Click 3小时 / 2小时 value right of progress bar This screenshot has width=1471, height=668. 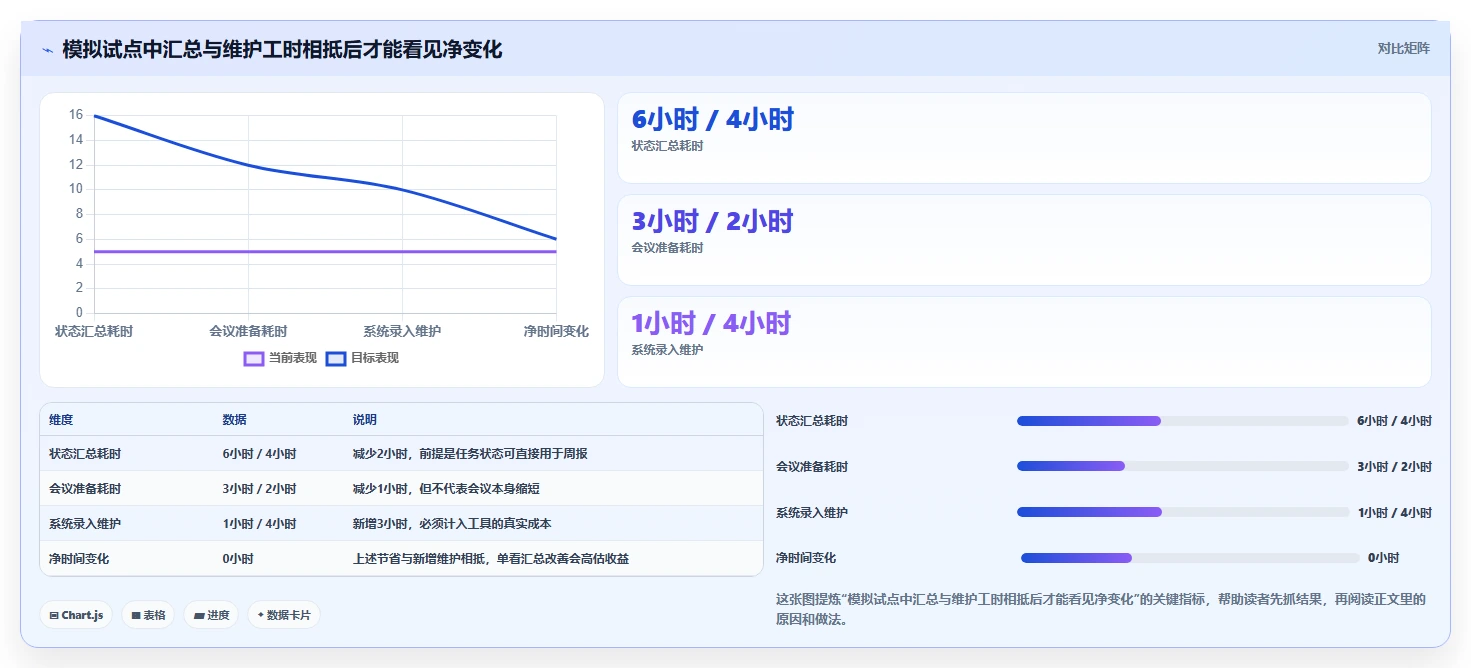[x=1394, y=467]
